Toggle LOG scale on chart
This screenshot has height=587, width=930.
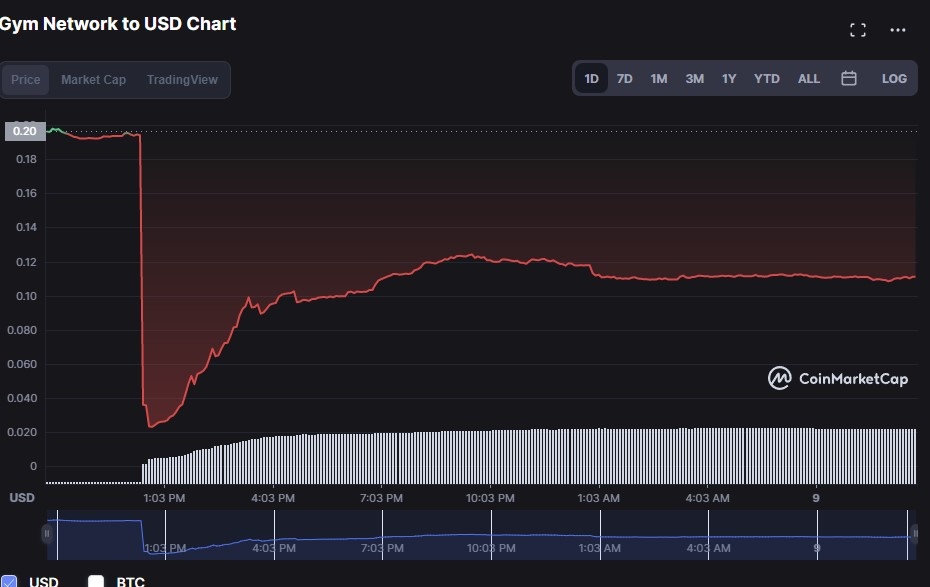pyautogui.click(x=894, y=78)
